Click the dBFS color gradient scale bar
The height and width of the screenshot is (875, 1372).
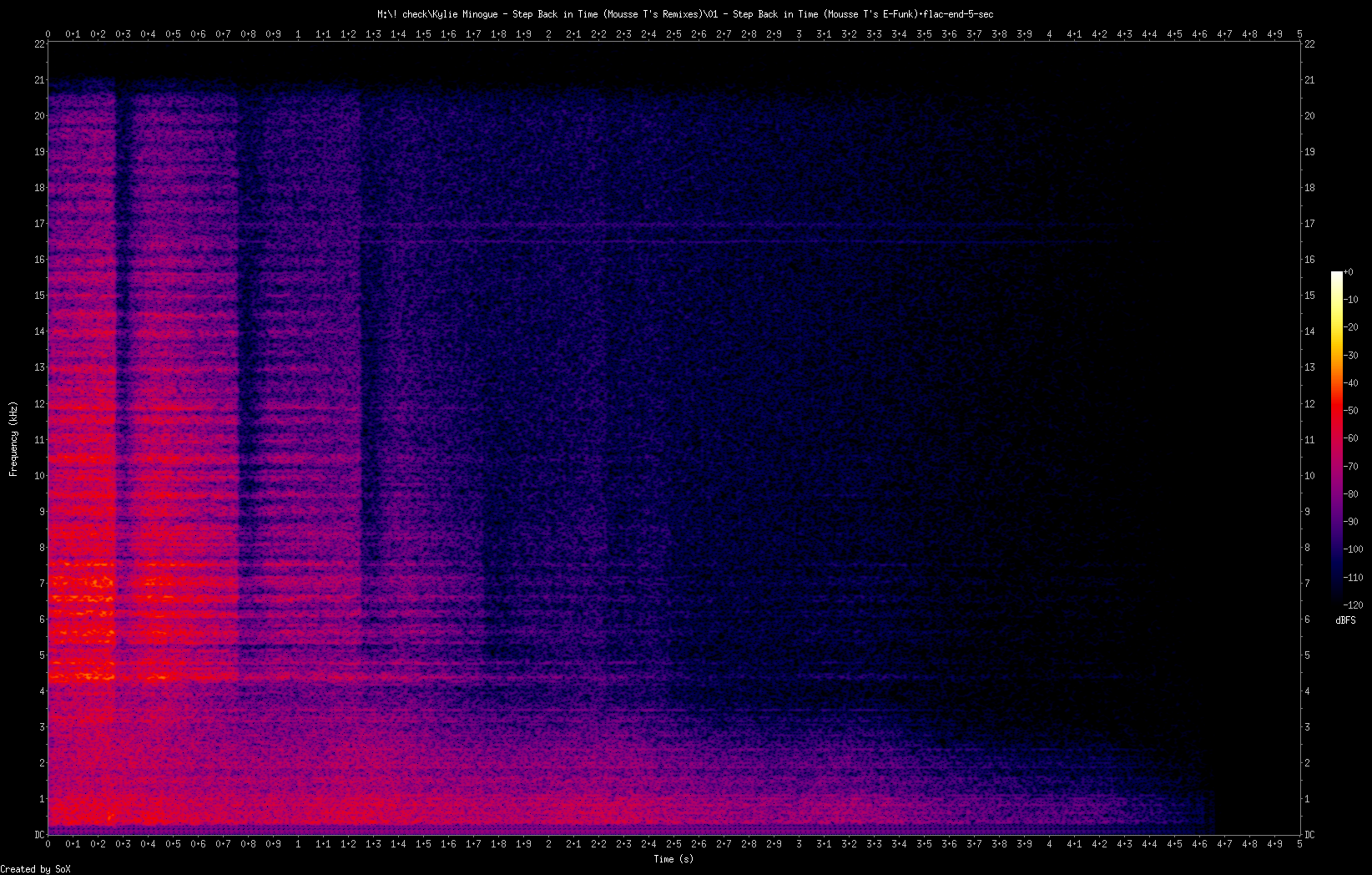click(1337, 437)
